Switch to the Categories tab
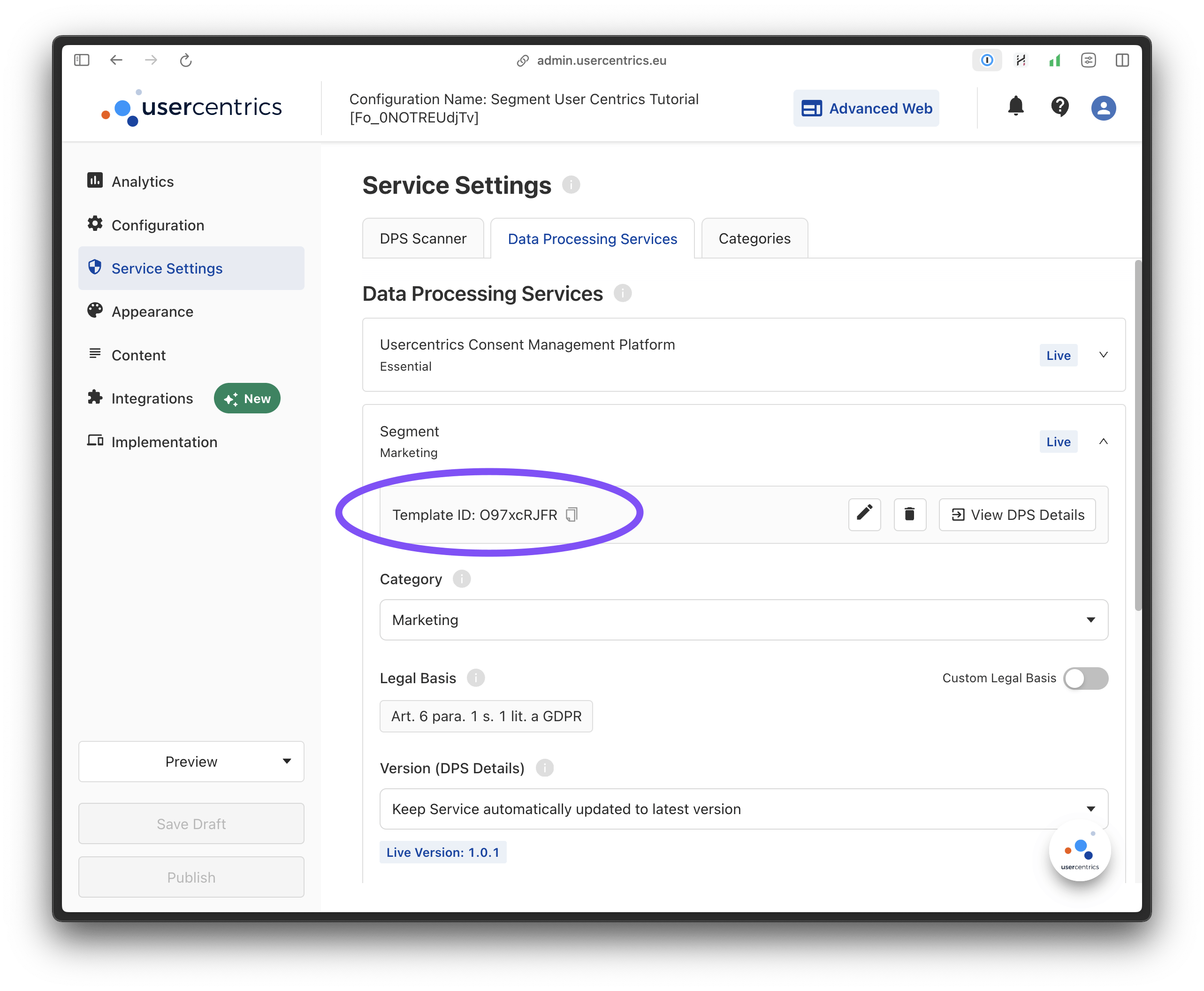This screenshot has width=1204, height=991. pyautogui.click(x=754, y=239)
